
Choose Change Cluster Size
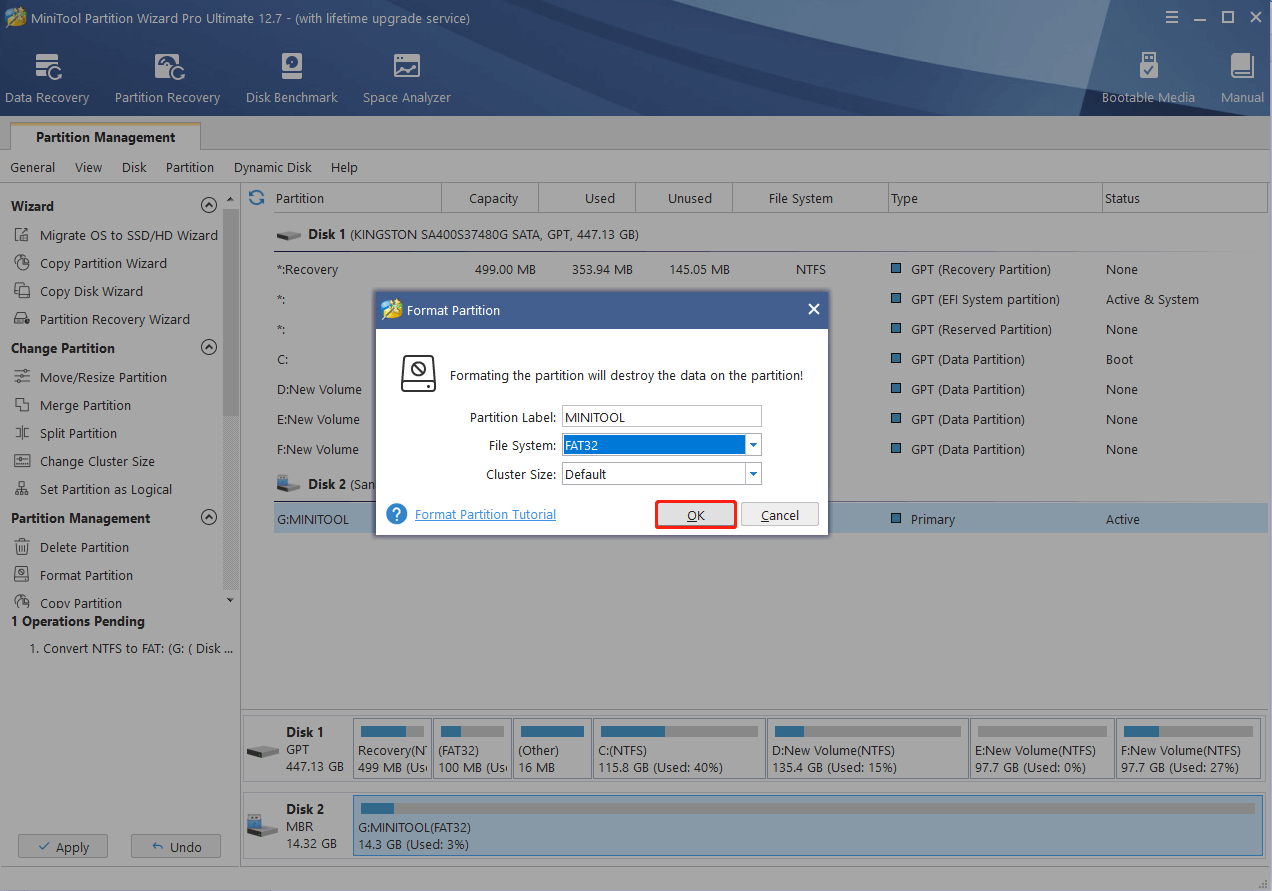(x=84, y=461)
